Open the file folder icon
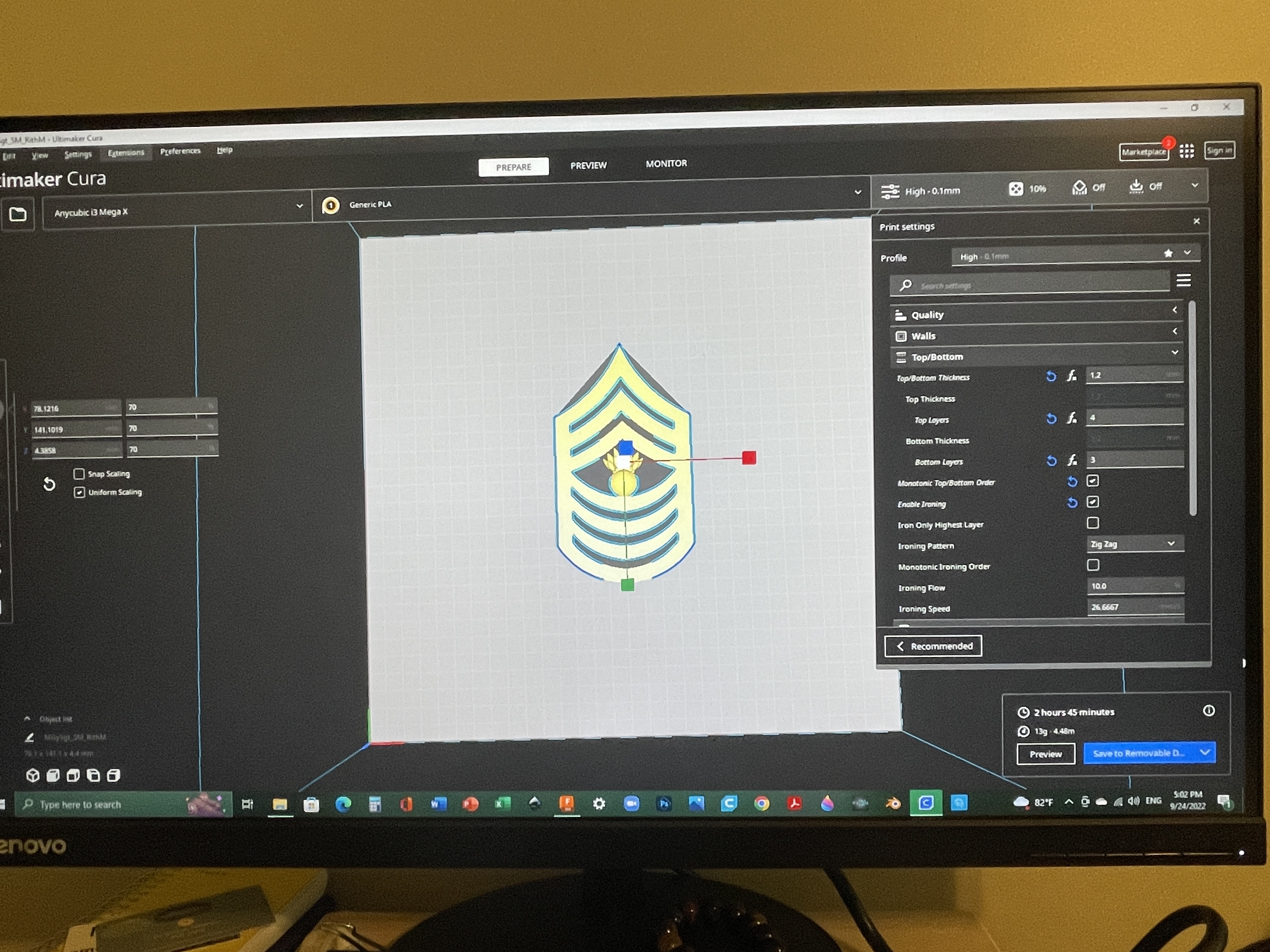1270x952 pixels. (x=18, y=215)
